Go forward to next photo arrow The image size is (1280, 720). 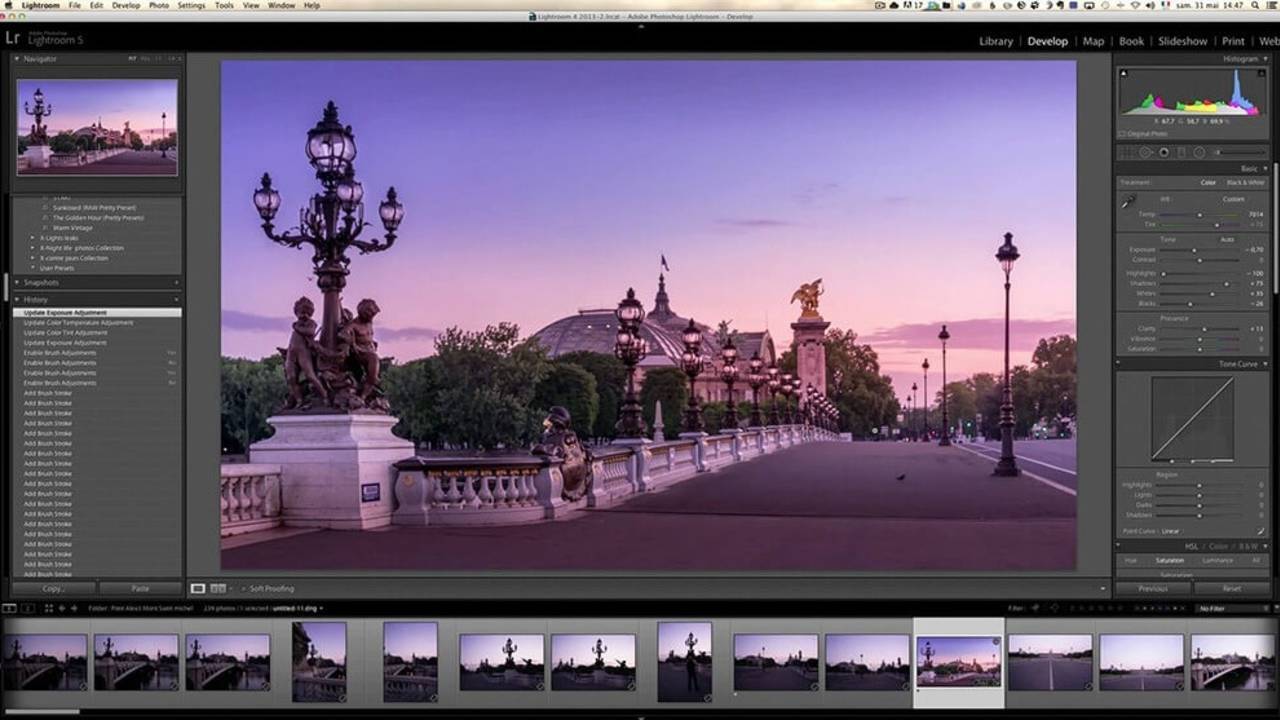[x=73, y=608]
